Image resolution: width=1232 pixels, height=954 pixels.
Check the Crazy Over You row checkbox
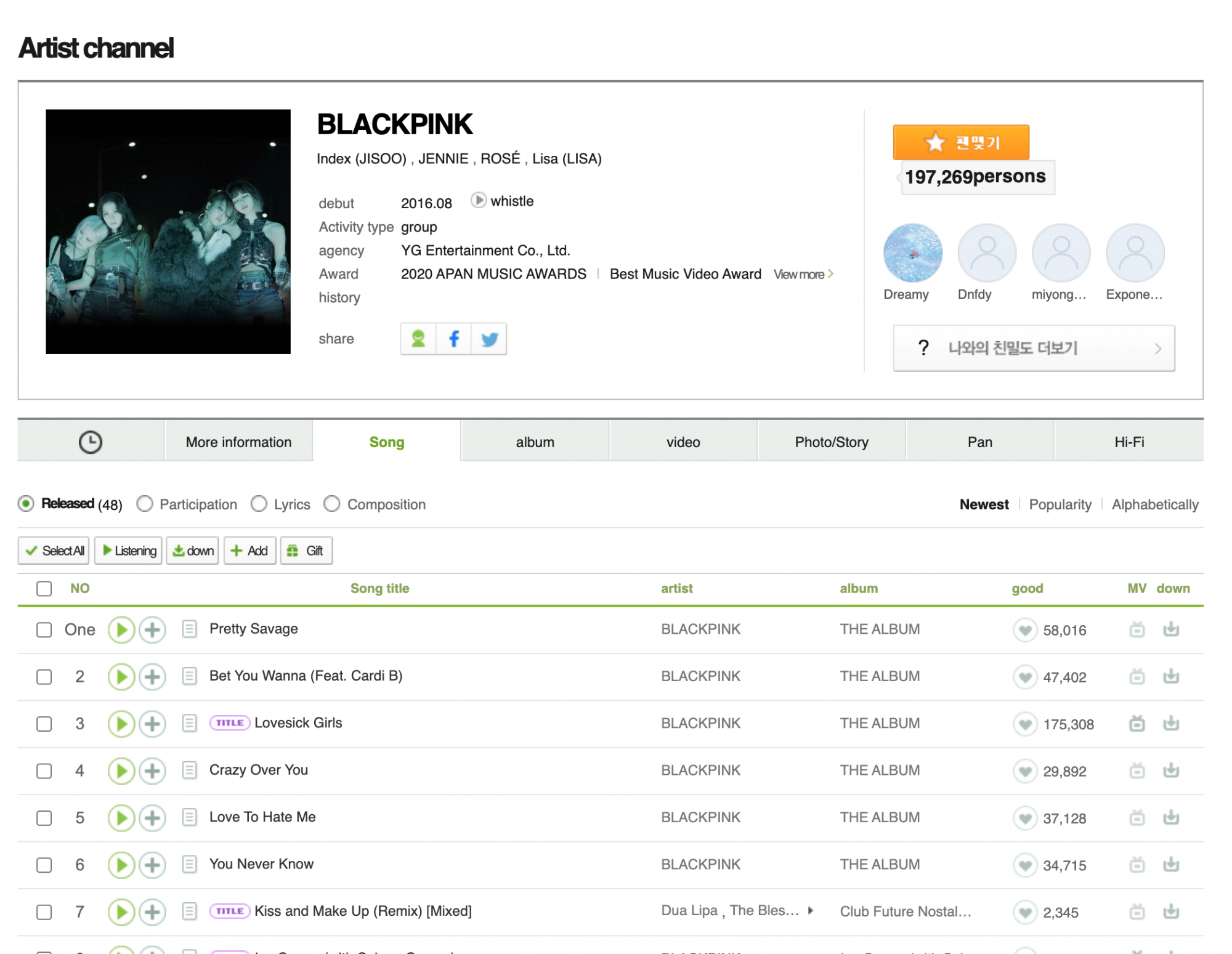click(44, 771)
